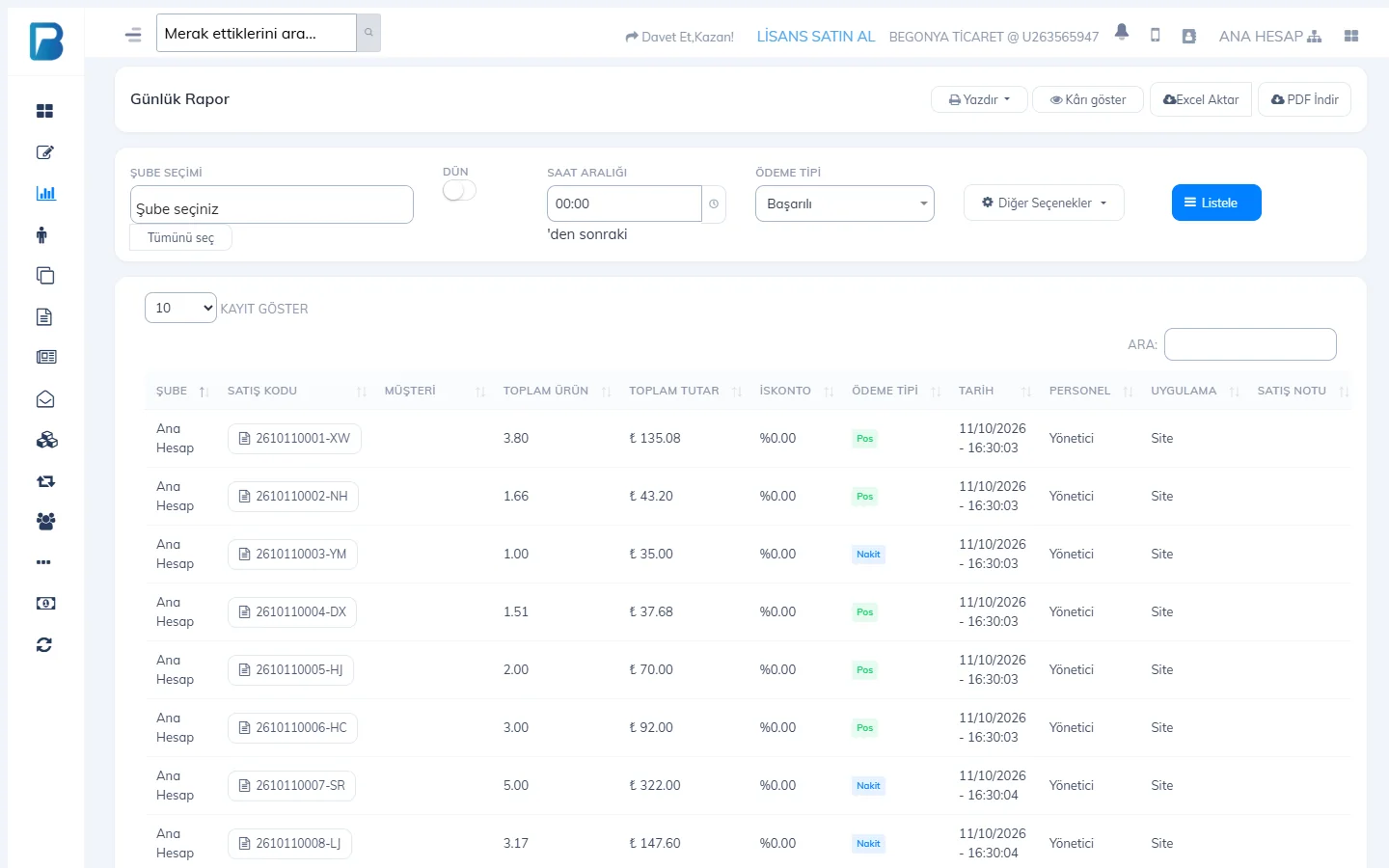Toggle Kârı göster visibility
Viewport: 1389px width, 868px height.
pos(1088,99)
